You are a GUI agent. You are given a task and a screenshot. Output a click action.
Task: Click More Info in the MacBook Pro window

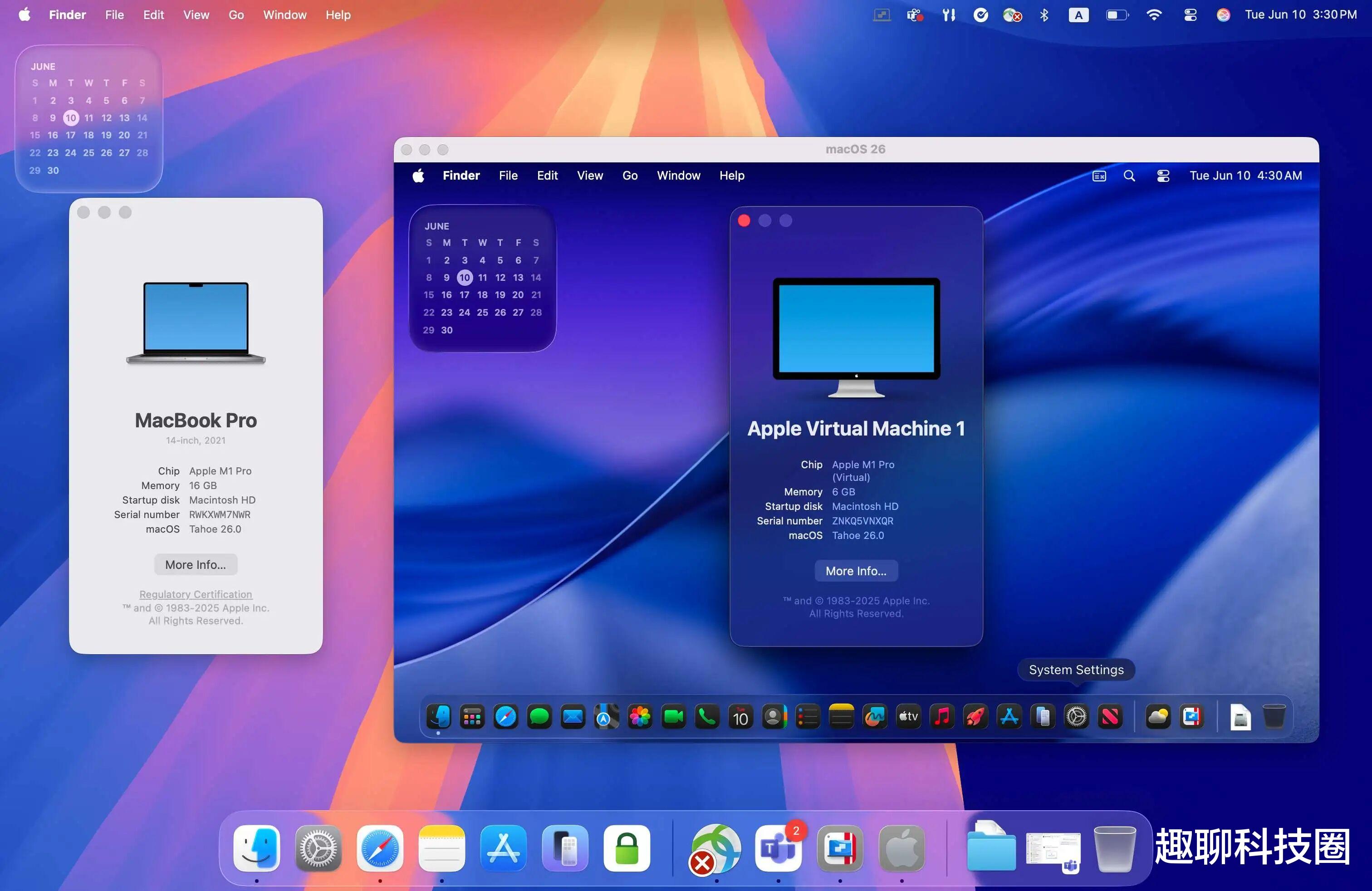click(196, 565)
